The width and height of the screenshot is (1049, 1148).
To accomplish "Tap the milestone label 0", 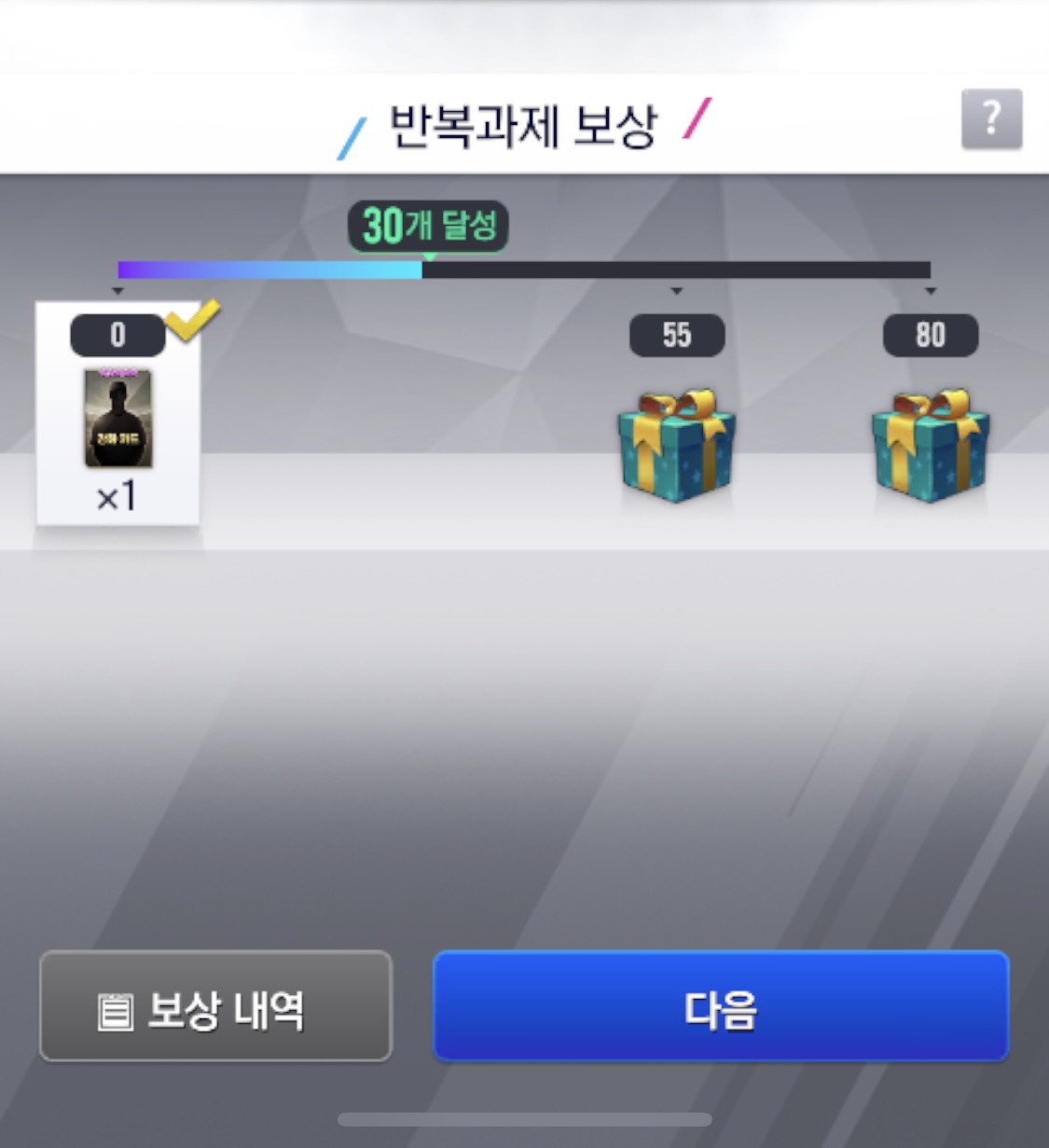I will (x=117, y=335).
